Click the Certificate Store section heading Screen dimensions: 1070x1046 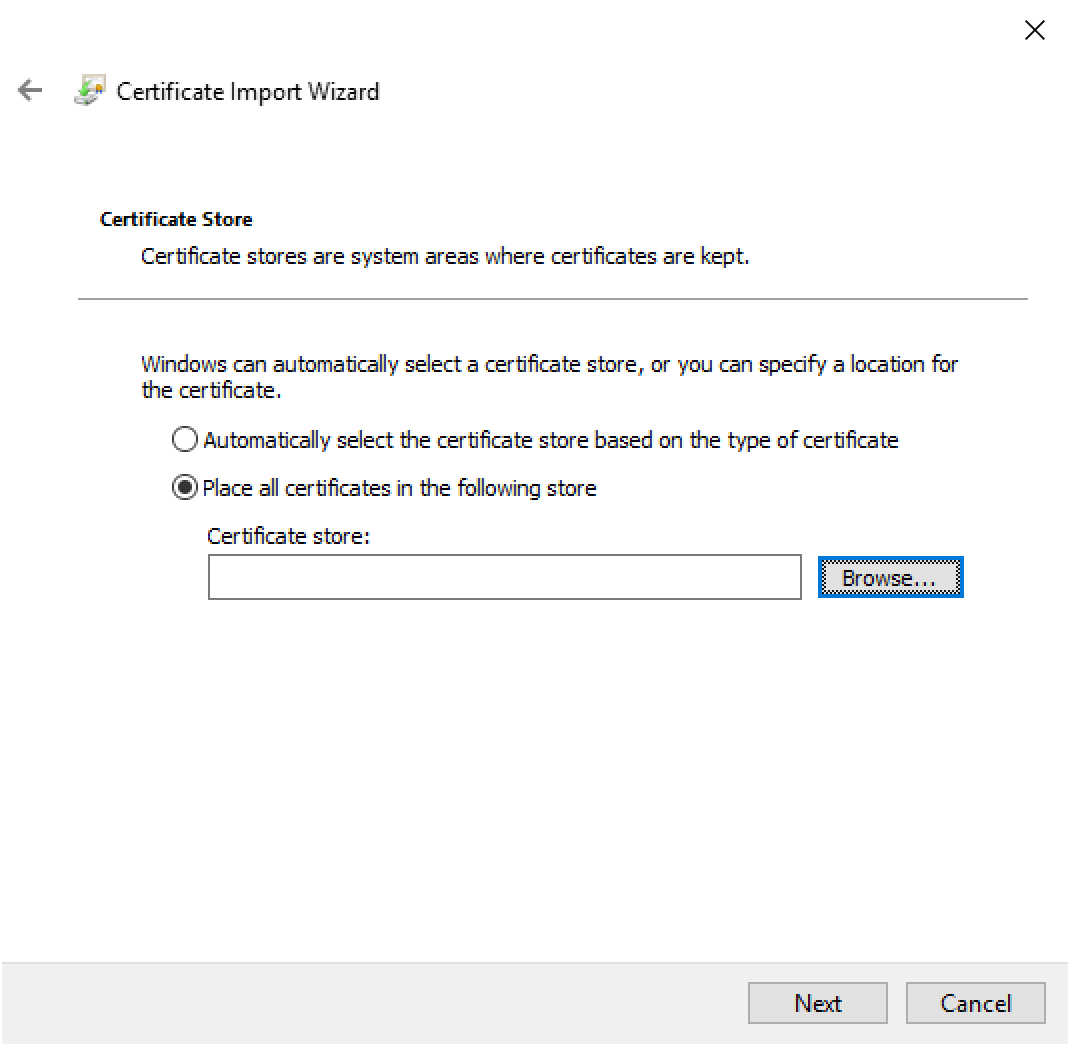[176, 219]
